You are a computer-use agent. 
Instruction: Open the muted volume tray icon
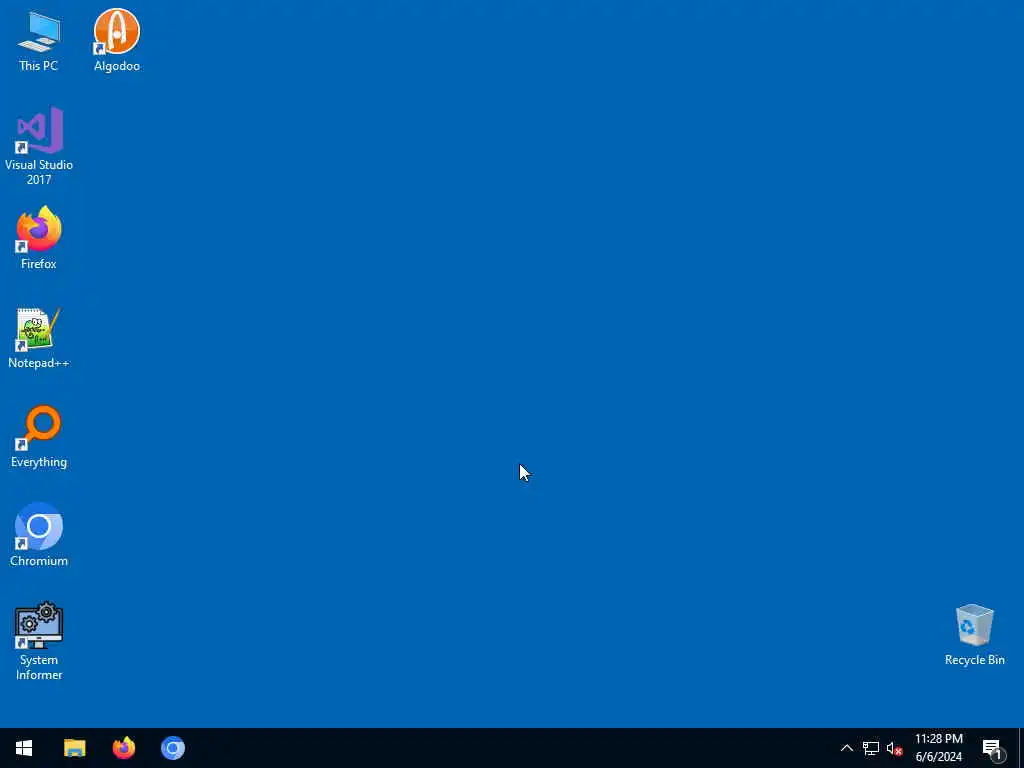point(894,748)
